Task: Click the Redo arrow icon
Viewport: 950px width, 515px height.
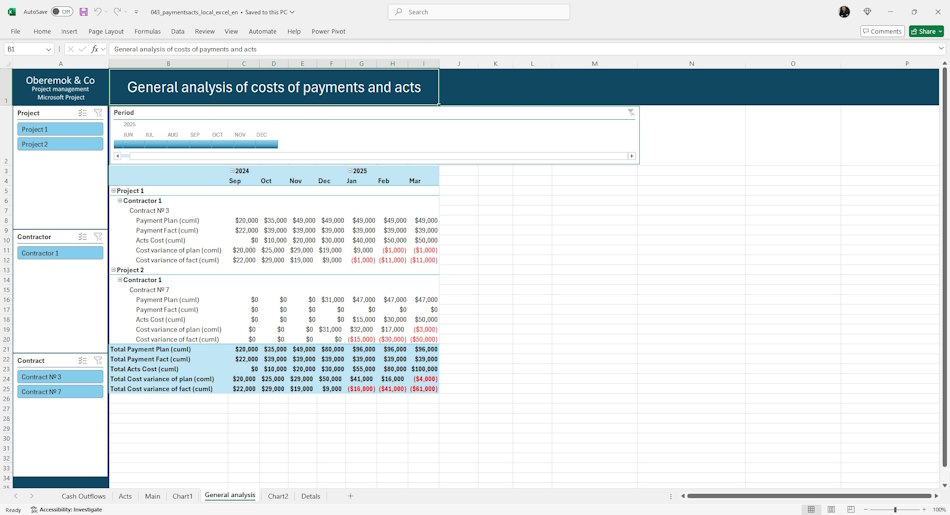Action: [x=117, y=12]
